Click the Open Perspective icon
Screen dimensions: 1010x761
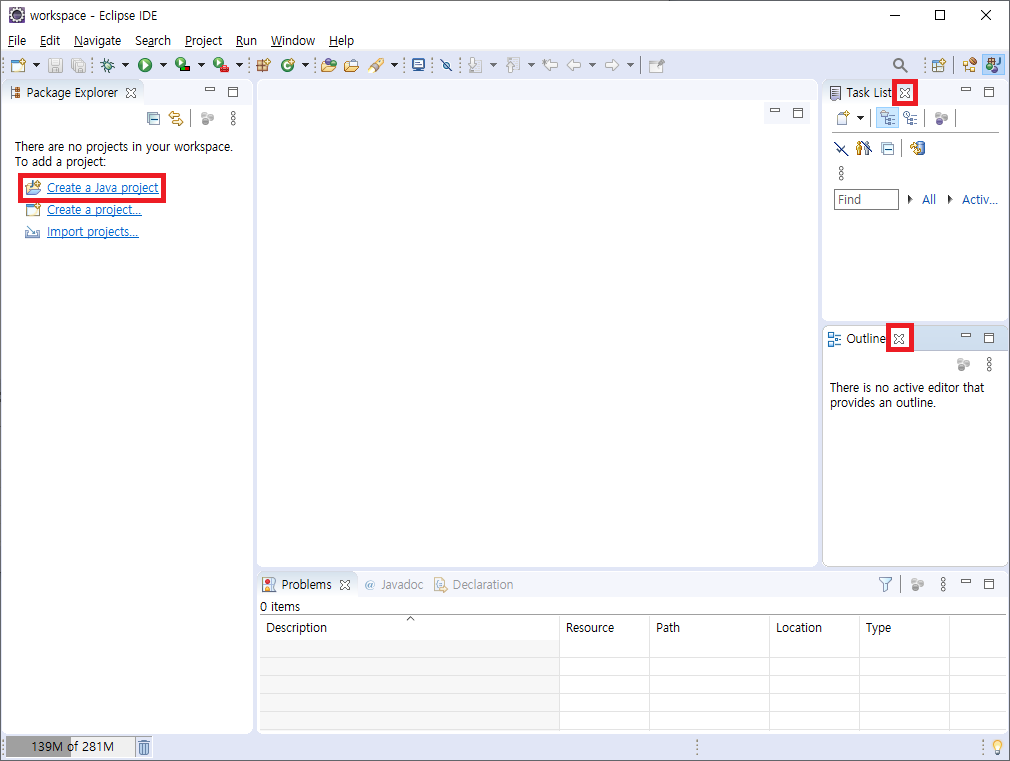939,65
